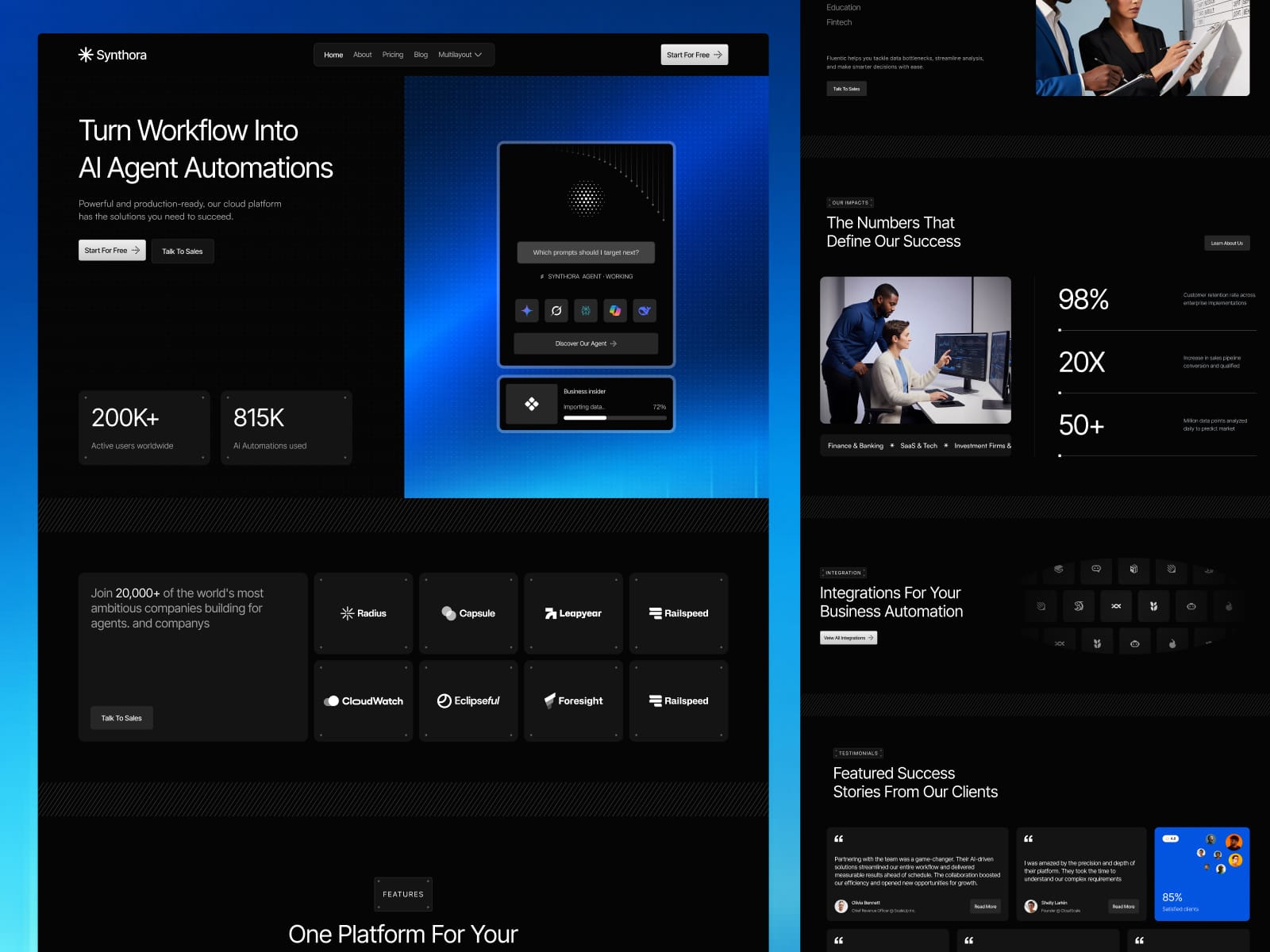Screen dimensions: 1270x952
Task: Click Read More on Olivia Bennett's testimonial
Action: (985, 906)
